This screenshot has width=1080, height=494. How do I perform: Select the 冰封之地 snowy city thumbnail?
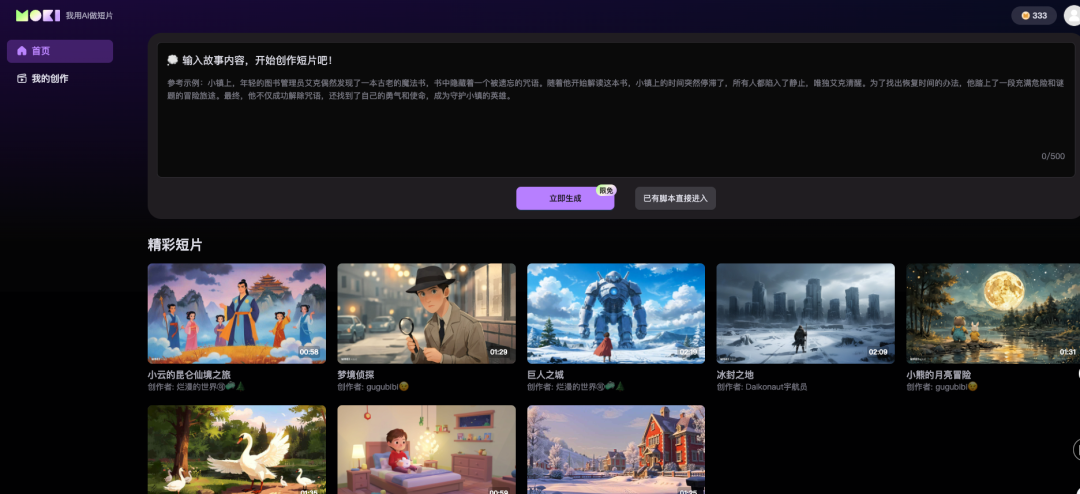click(805, 313)
